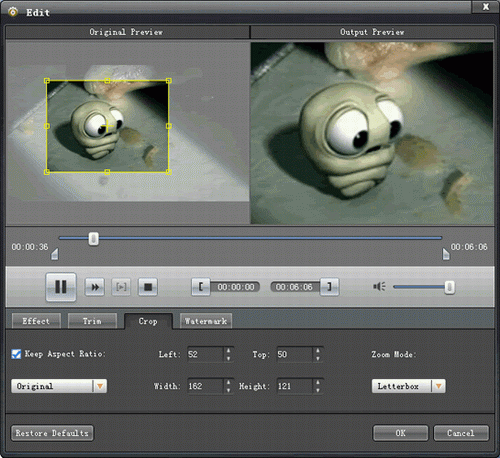The height and width of the screenshot is (458, 500).
Task: Expand the Letterbox zoom mode dropdown
Action: pos(408,386)
